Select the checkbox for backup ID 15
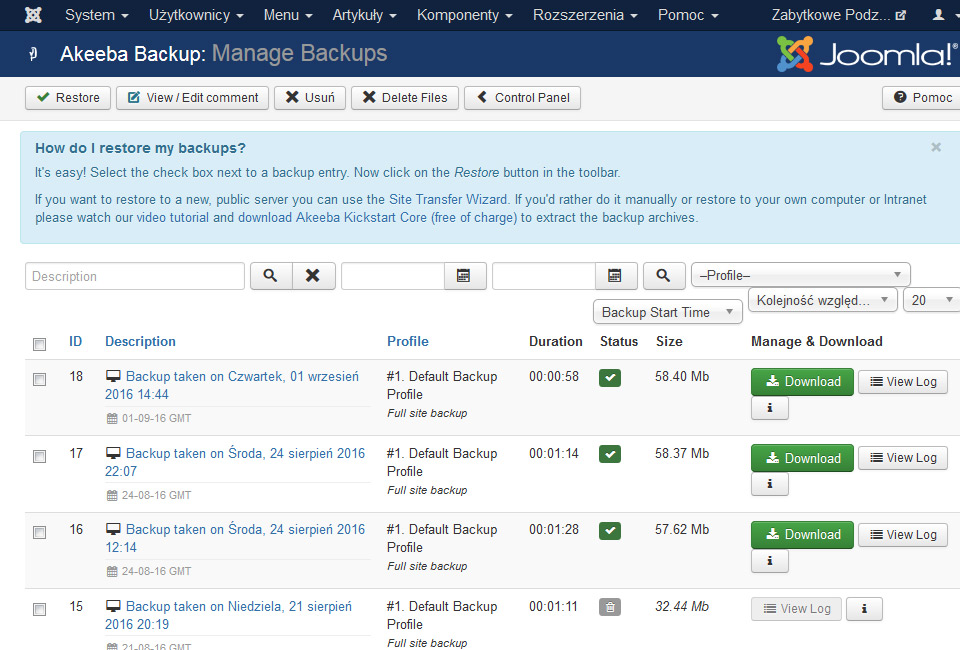 pos(40,610)
